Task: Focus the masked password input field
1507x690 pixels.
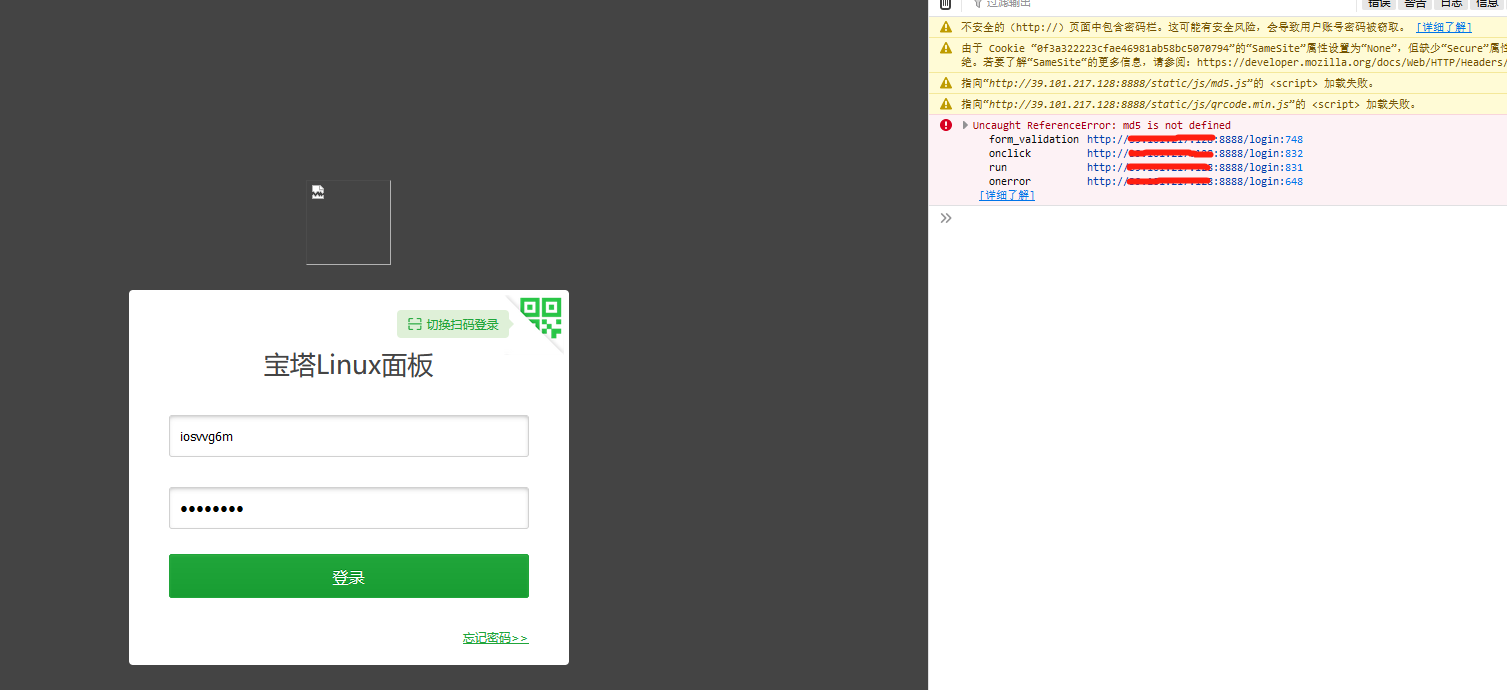Action: pyautogui.click(x=349, y=508)
